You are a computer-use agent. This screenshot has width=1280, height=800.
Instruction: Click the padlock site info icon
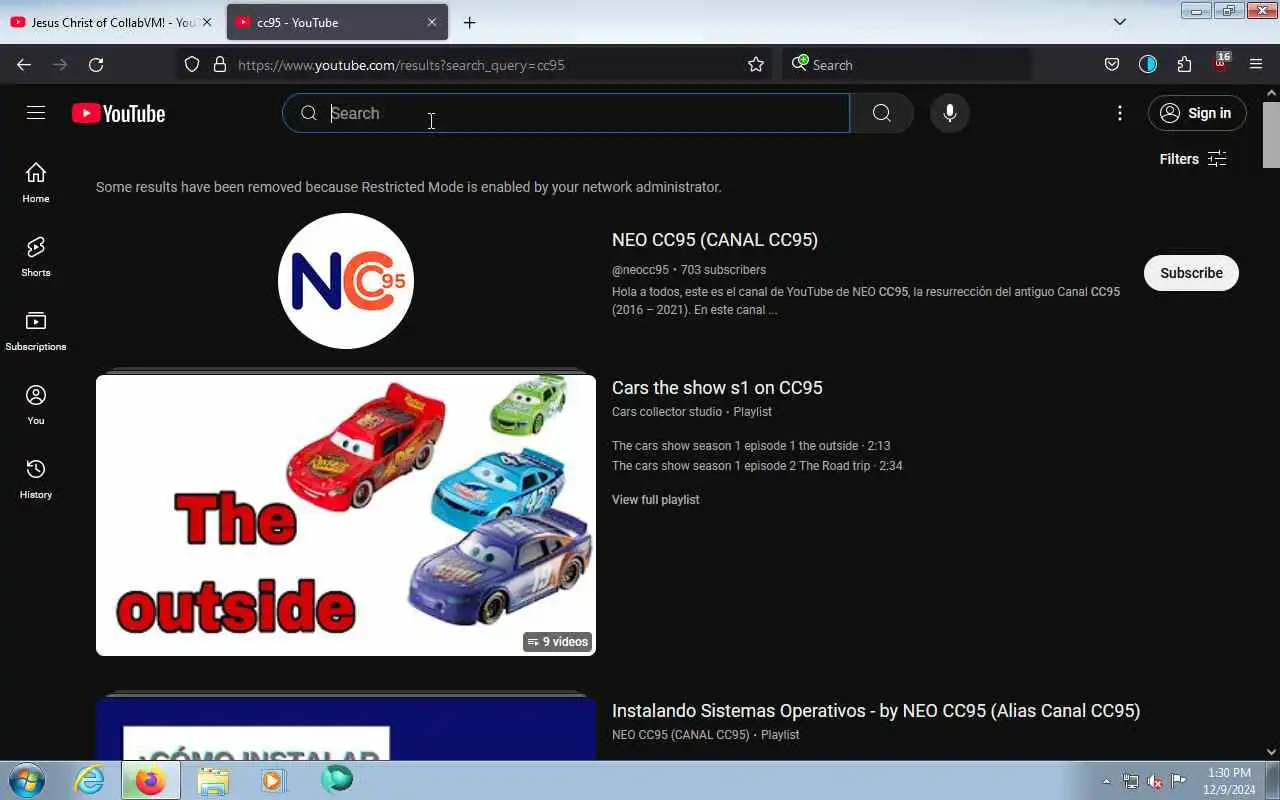coord(220,65)
